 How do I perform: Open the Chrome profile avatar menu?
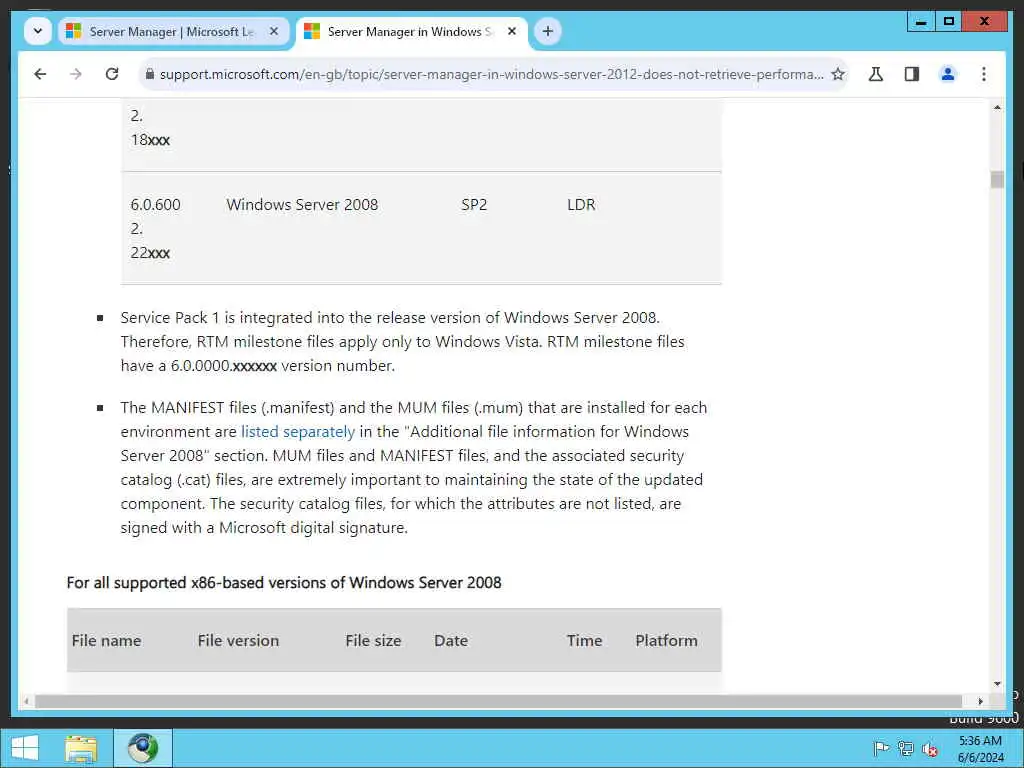pos(948,74)
